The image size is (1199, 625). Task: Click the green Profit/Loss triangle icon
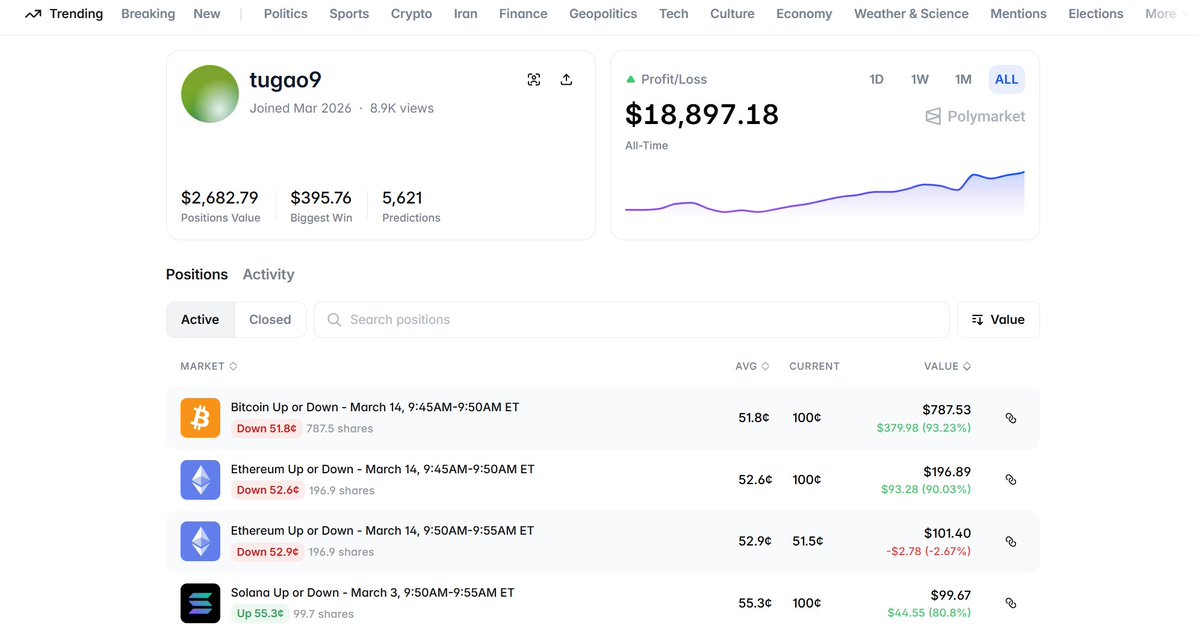pos(631,79)
